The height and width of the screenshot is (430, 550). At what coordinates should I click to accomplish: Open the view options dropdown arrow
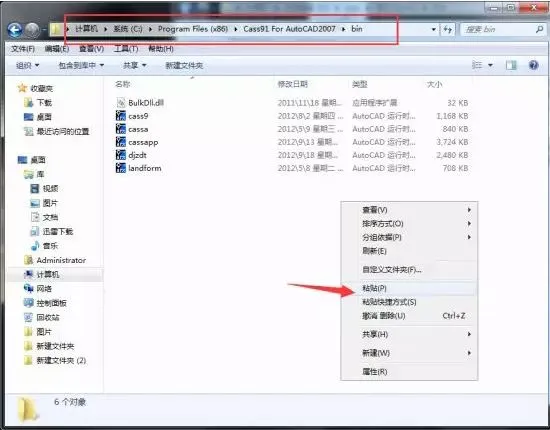tap(490, 65)
